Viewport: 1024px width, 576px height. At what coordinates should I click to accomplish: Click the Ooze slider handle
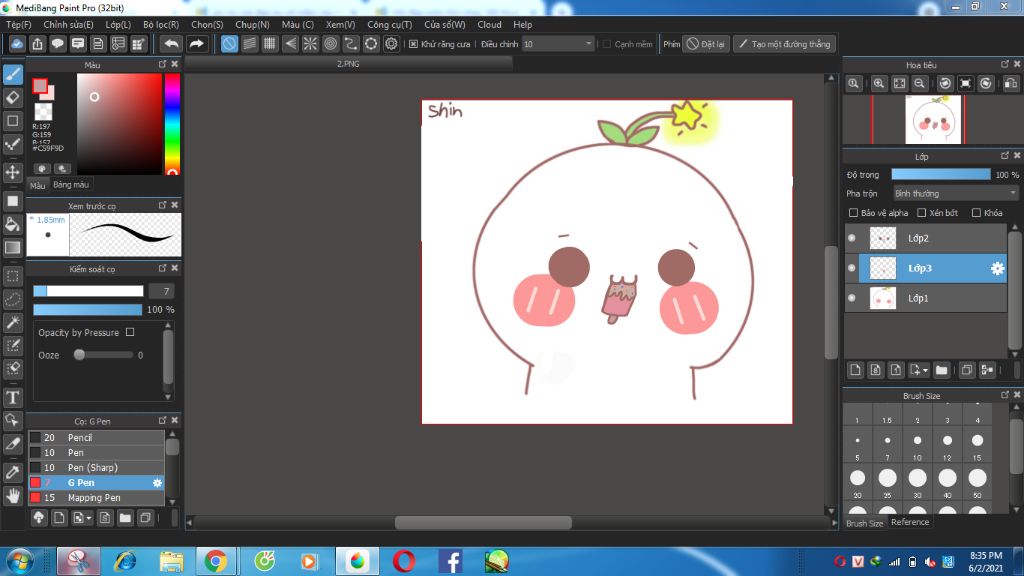coord(79,355)
